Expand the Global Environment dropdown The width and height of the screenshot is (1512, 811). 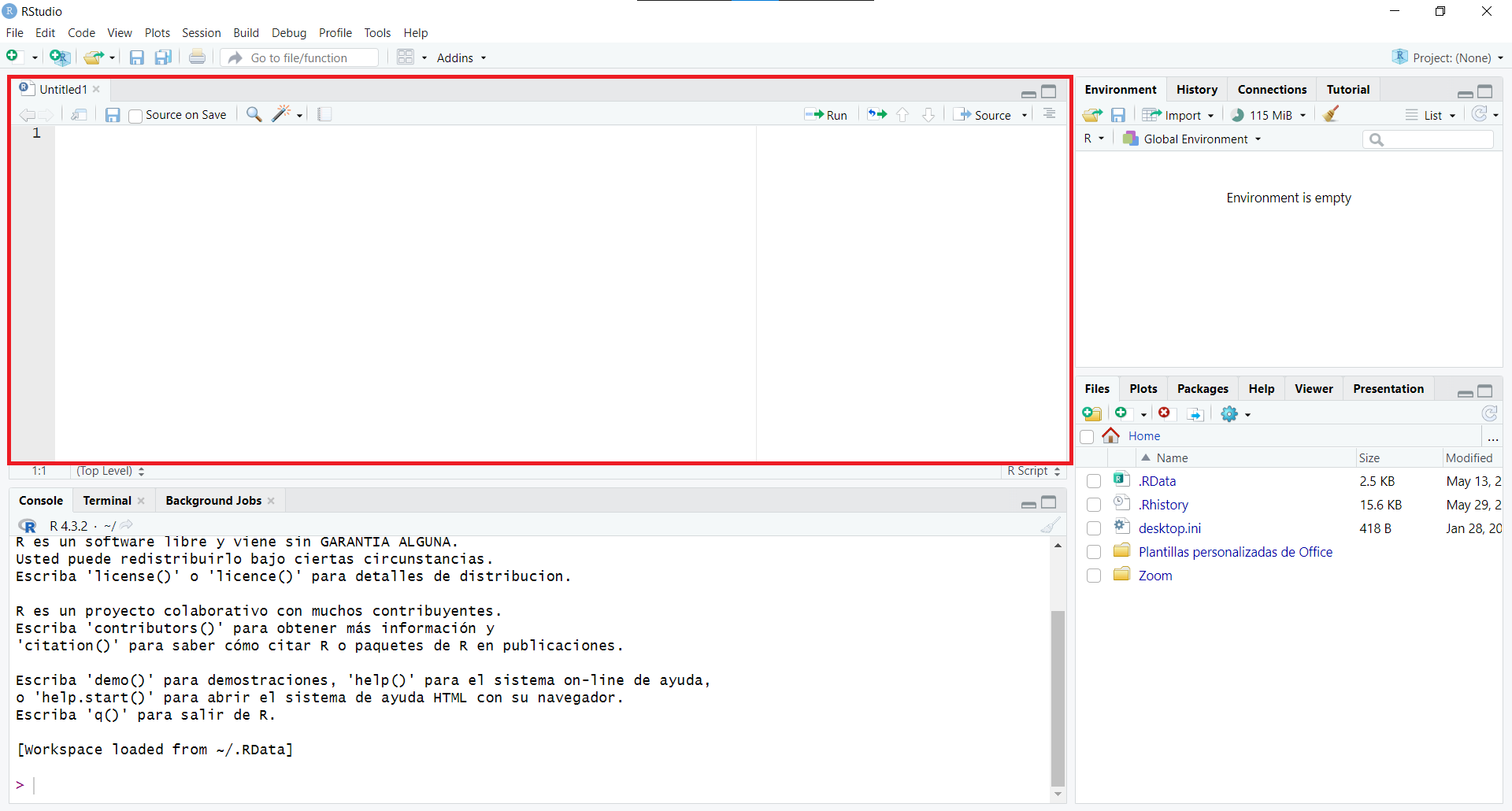click(1193, 139)
